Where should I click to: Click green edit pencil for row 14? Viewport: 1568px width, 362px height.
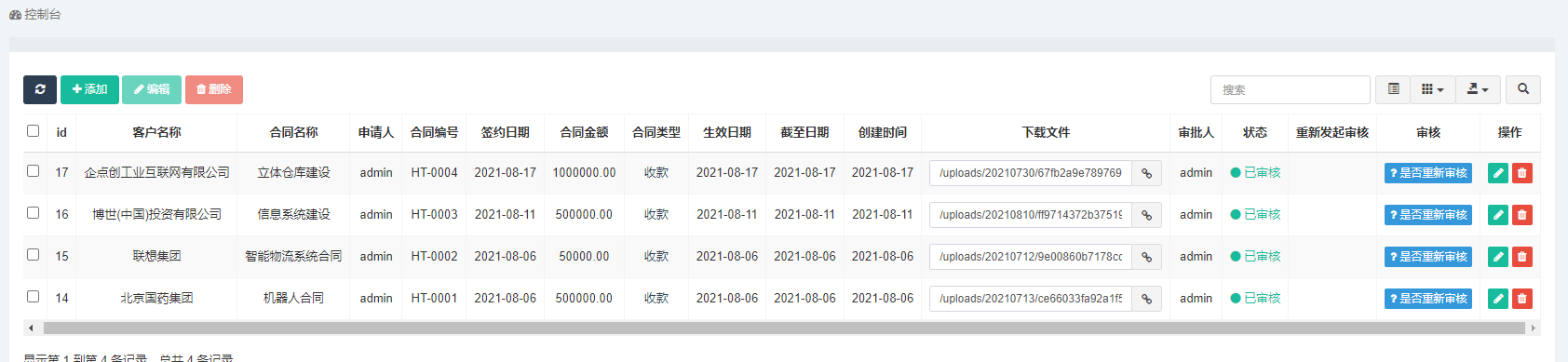click(x=1498, y=299)
